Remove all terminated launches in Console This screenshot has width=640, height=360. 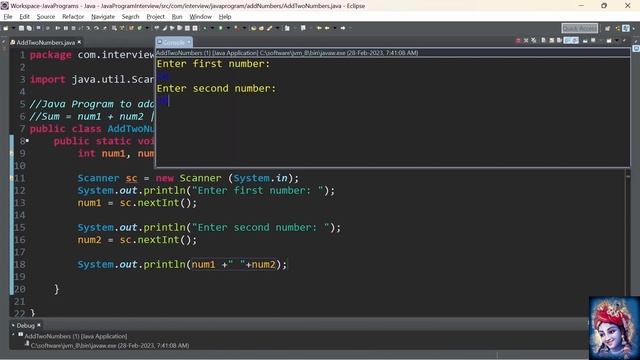(x=533, y=40)
